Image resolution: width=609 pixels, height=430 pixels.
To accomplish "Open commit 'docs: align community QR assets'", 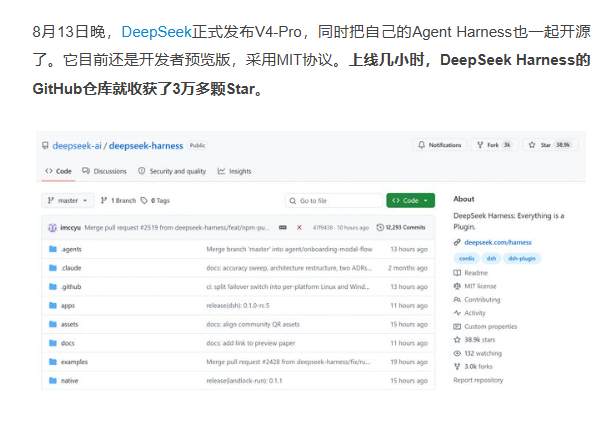I will tap(253, 324).
